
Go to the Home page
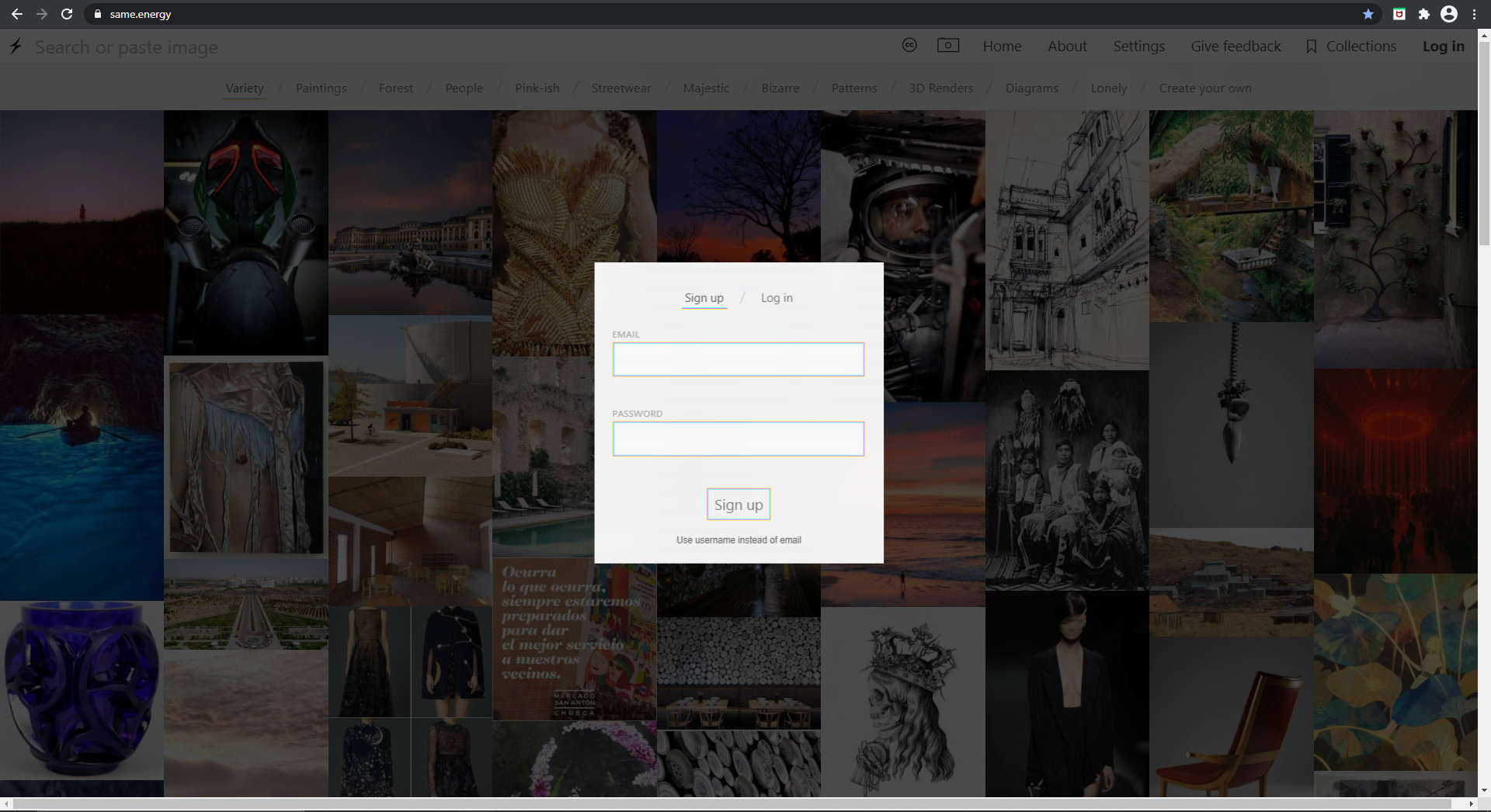pyautogui.click(x=1003, y=47)
